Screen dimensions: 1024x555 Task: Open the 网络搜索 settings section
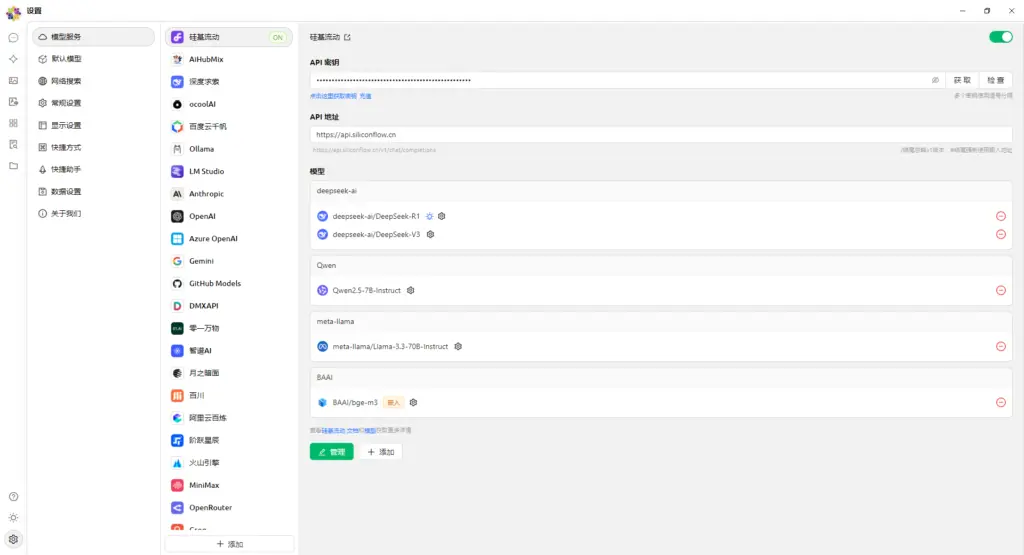pos(66,81)
